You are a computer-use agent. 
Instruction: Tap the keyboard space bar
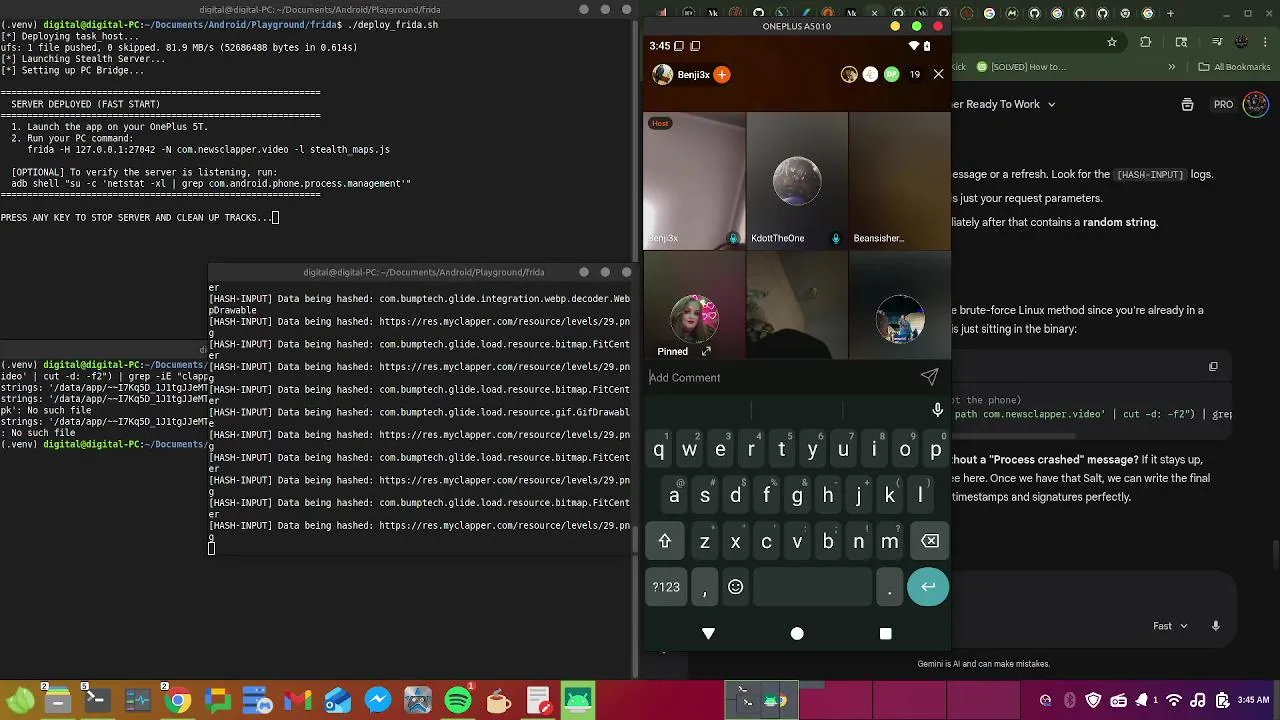click(x=812, y=587)
